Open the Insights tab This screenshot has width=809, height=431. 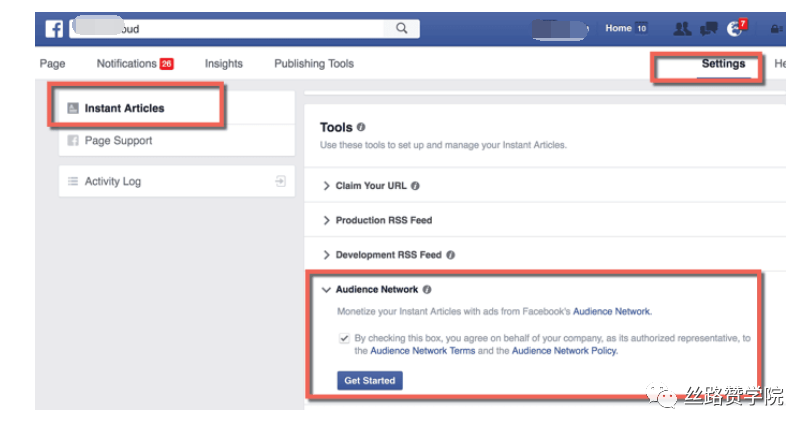[x=223, y=63]
